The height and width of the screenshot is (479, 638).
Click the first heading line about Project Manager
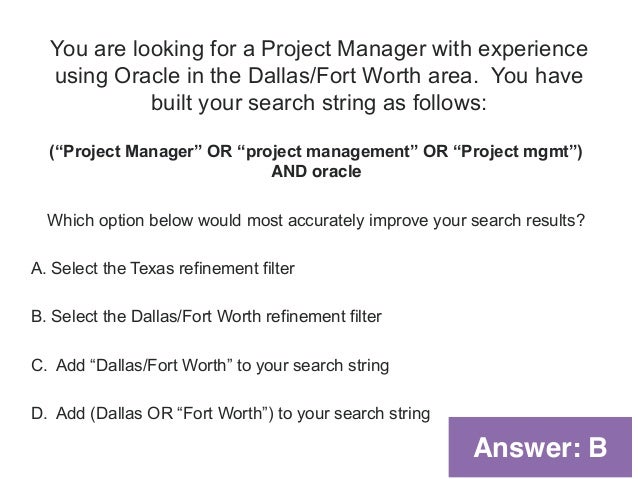318,49
